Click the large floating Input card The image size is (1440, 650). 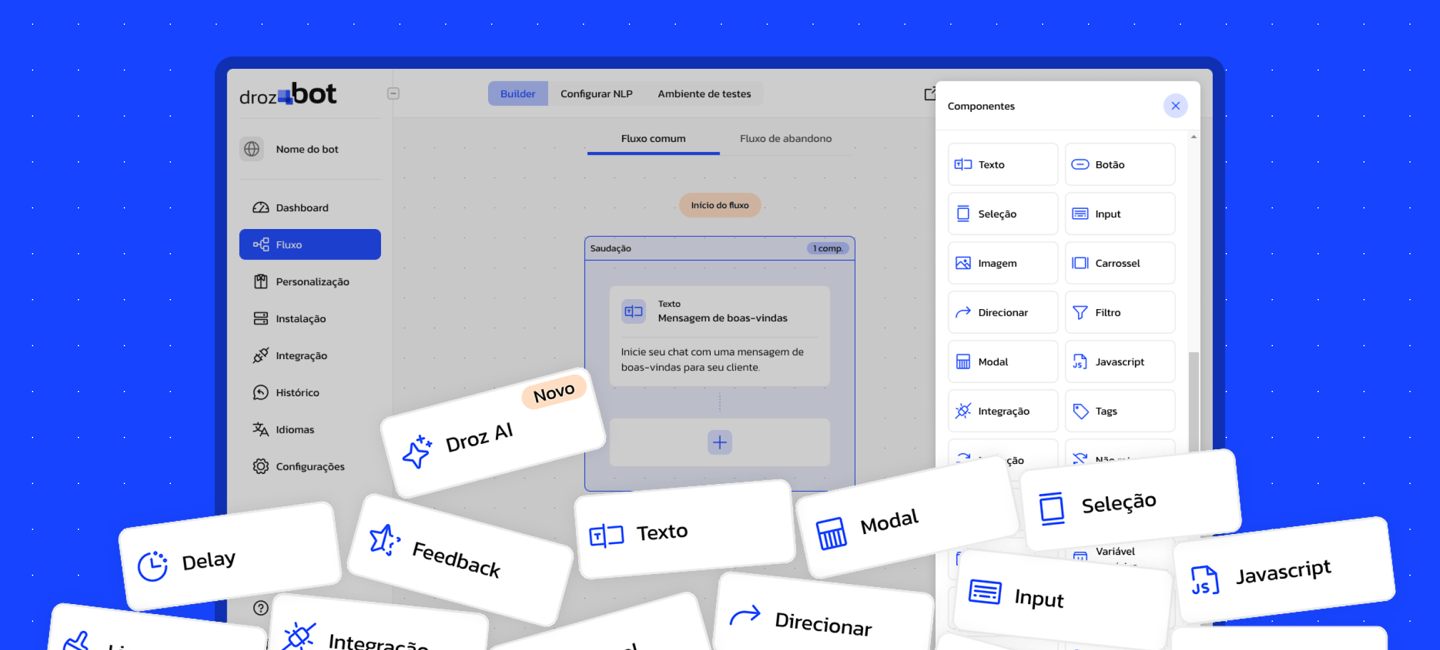[1061, 597]
